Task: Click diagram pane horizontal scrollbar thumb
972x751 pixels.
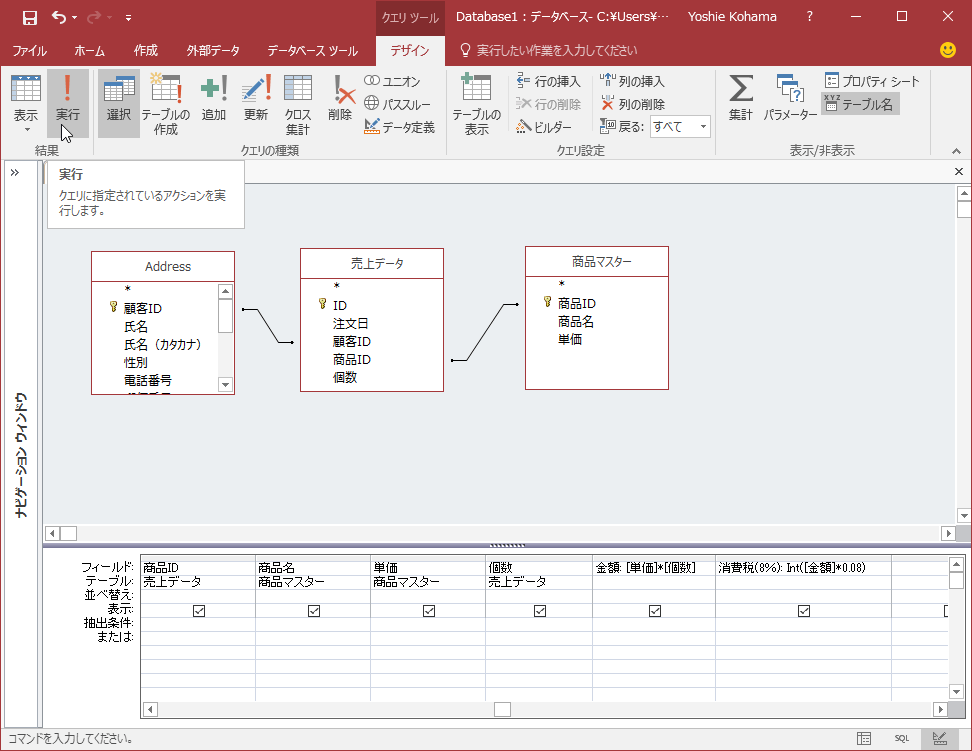Action: [68, 533]
